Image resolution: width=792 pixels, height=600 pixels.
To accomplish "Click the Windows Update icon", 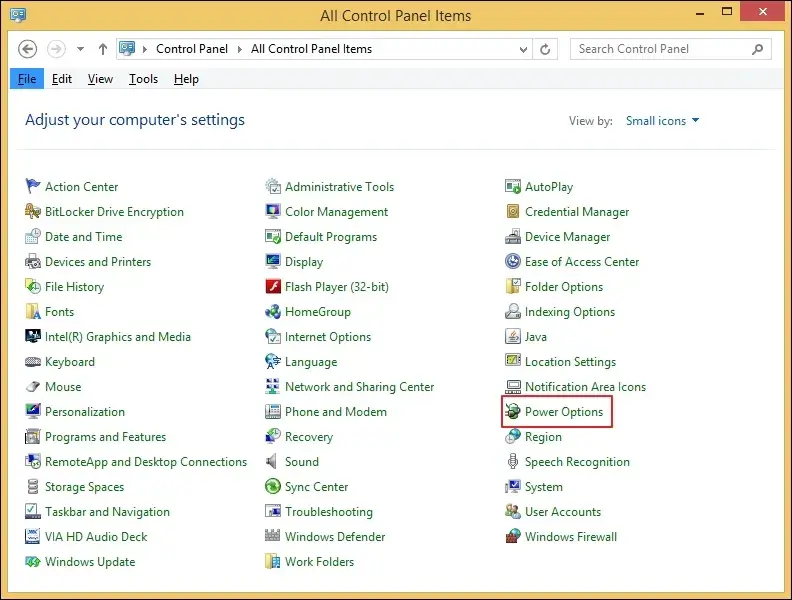I will (x=33, y=562).
